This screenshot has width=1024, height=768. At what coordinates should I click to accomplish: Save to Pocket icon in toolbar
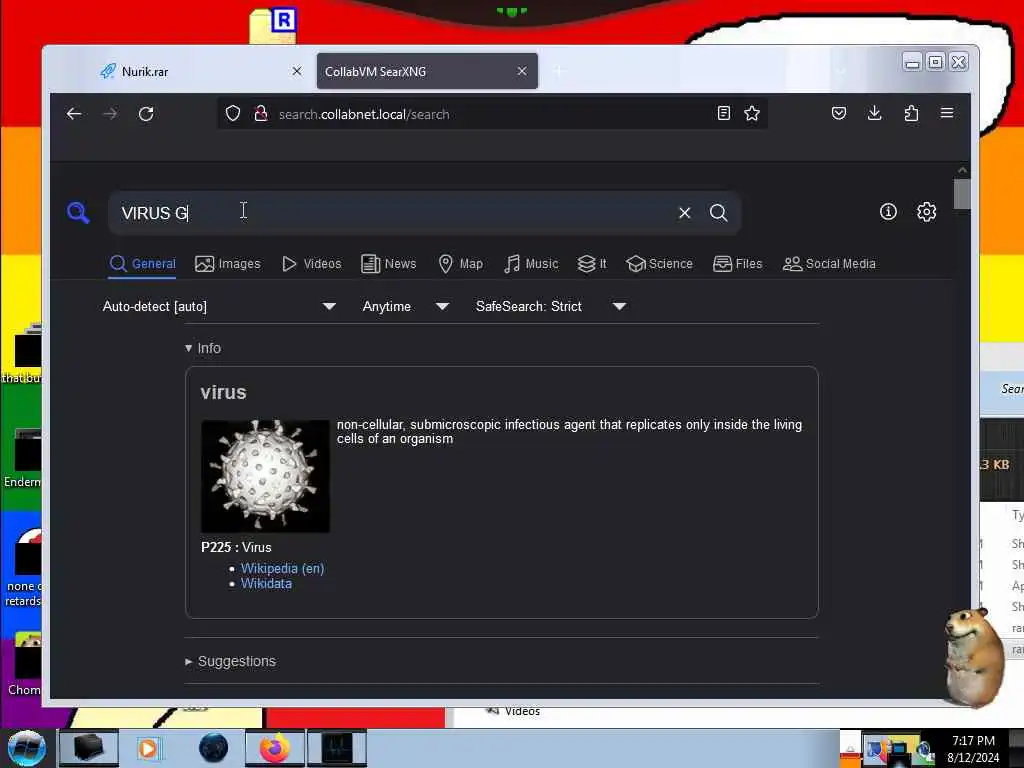point(839,113)
